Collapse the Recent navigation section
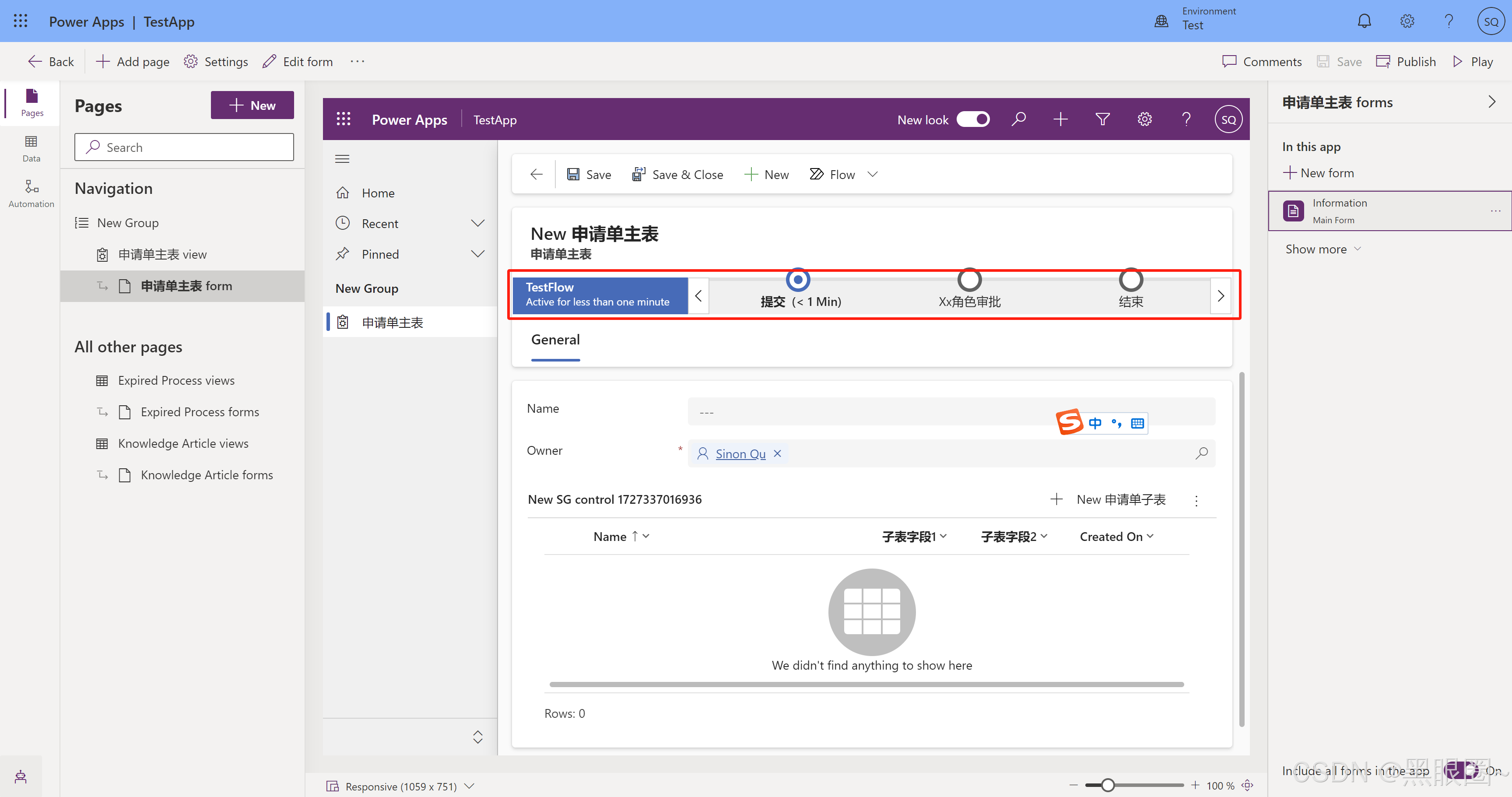 click(478, 223)
